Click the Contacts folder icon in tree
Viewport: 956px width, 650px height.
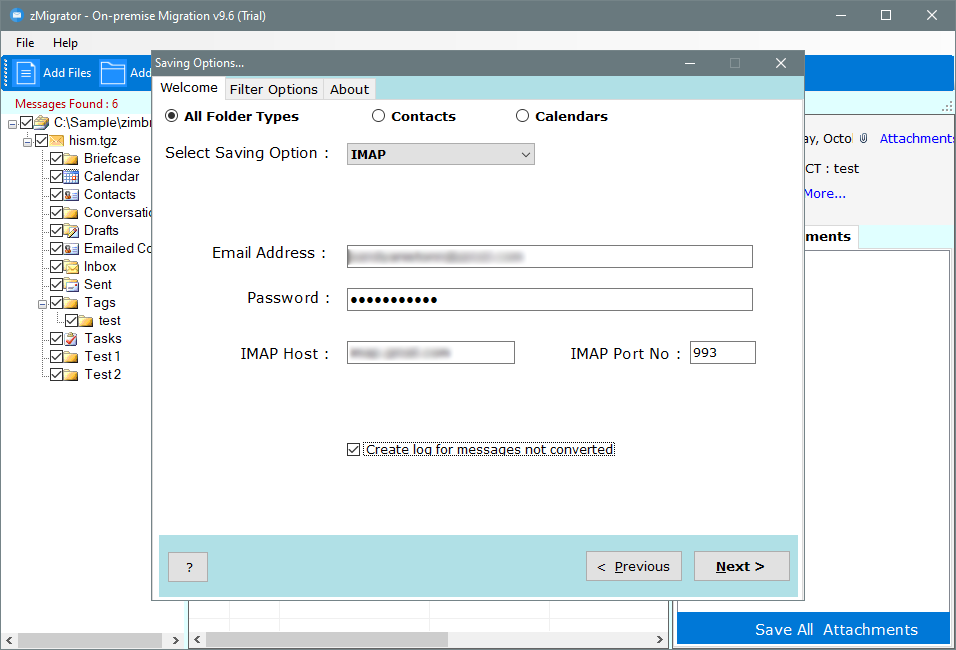pos(72,195)
